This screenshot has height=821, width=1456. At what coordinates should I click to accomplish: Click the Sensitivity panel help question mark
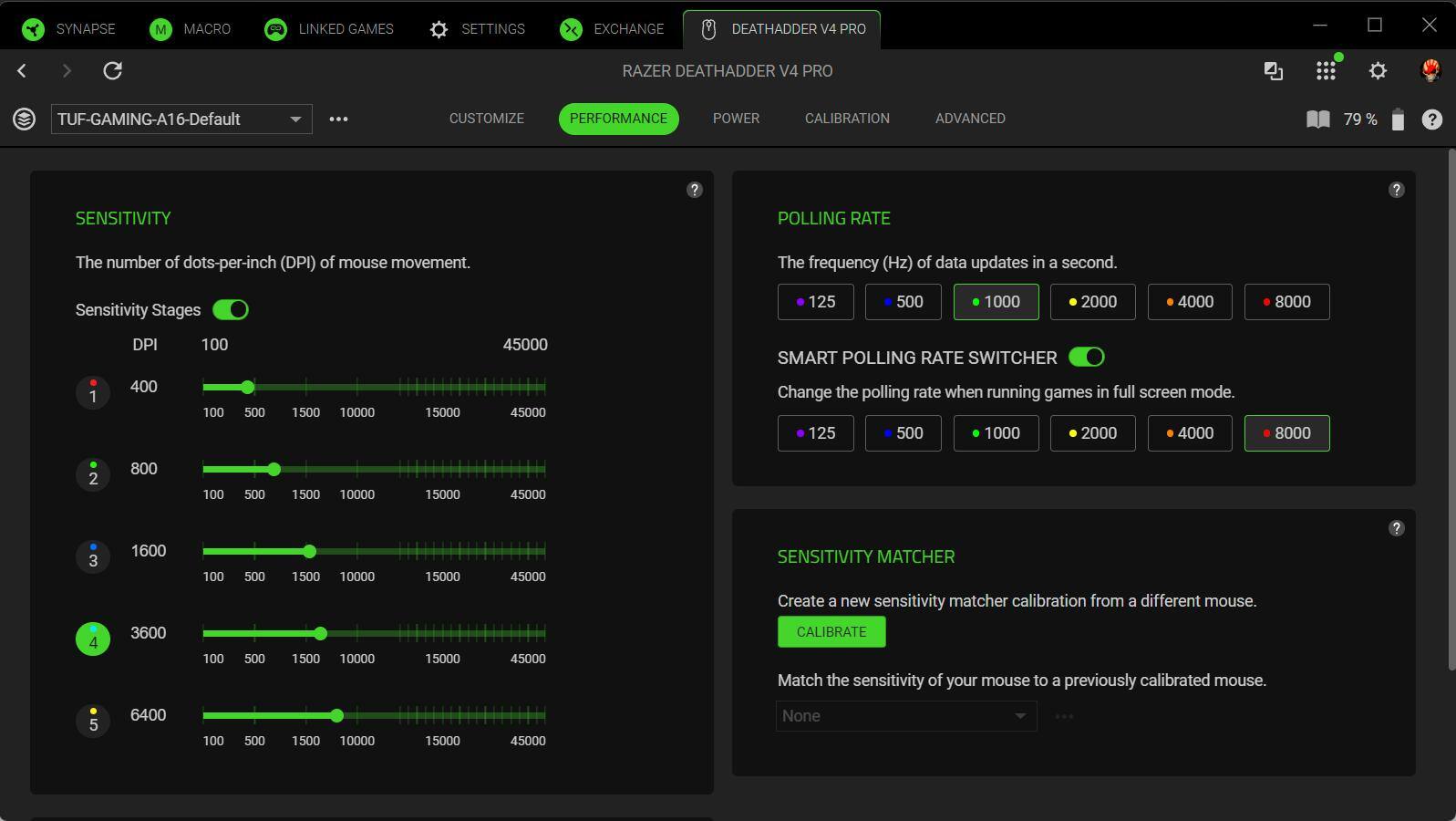[x=695, y=190]
